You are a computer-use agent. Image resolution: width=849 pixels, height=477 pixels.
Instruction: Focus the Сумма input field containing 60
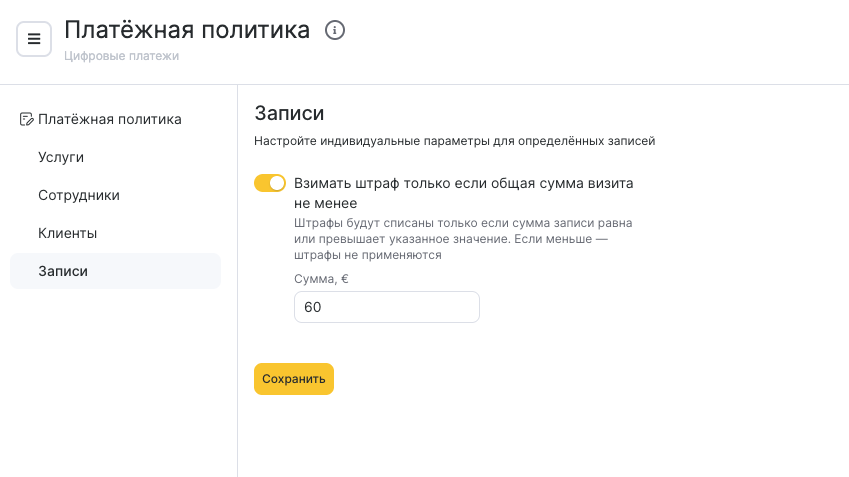tap(387, 307)
